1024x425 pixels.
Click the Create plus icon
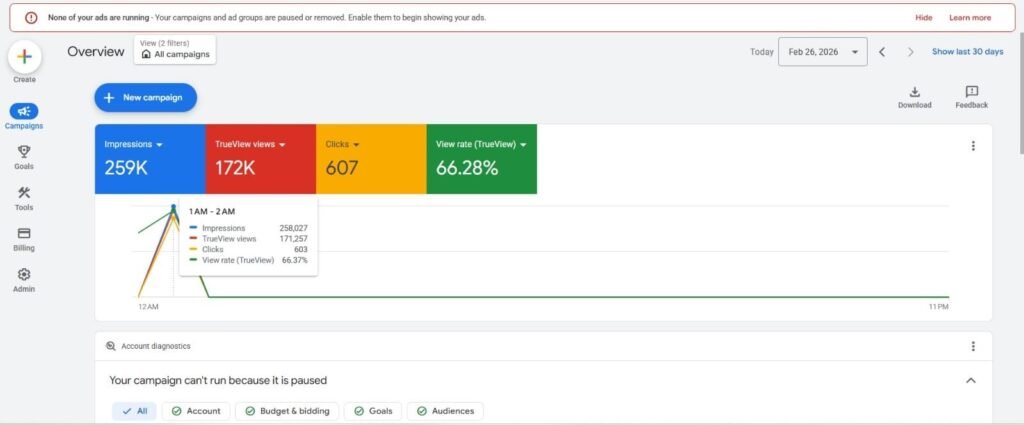[25, 57]
